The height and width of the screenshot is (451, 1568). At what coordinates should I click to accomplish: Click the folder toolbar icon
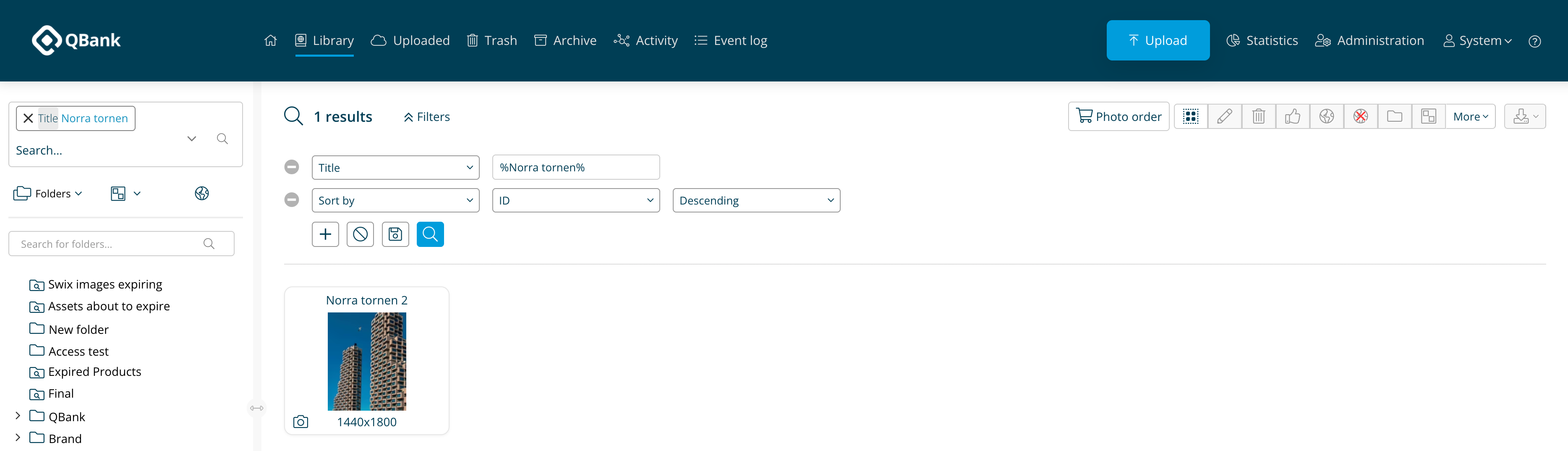pyautogui.click(x=1395, y=116)
